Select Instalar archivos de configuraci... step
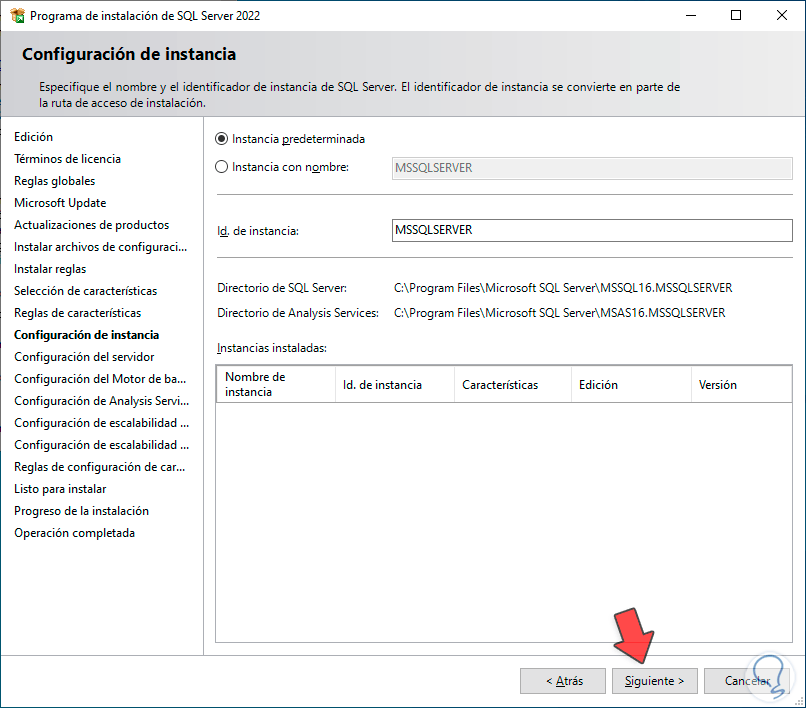Screen dimensions: 806x708 [100, 247]
